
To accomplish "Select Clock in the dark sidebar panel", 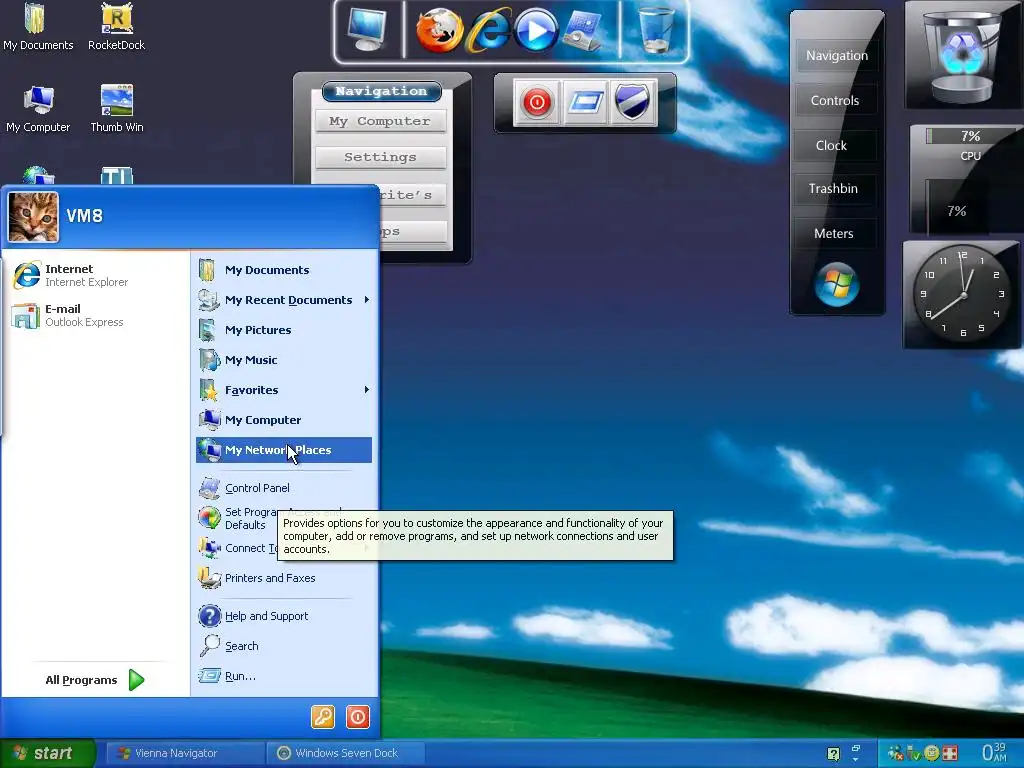I will coord(831,145).
